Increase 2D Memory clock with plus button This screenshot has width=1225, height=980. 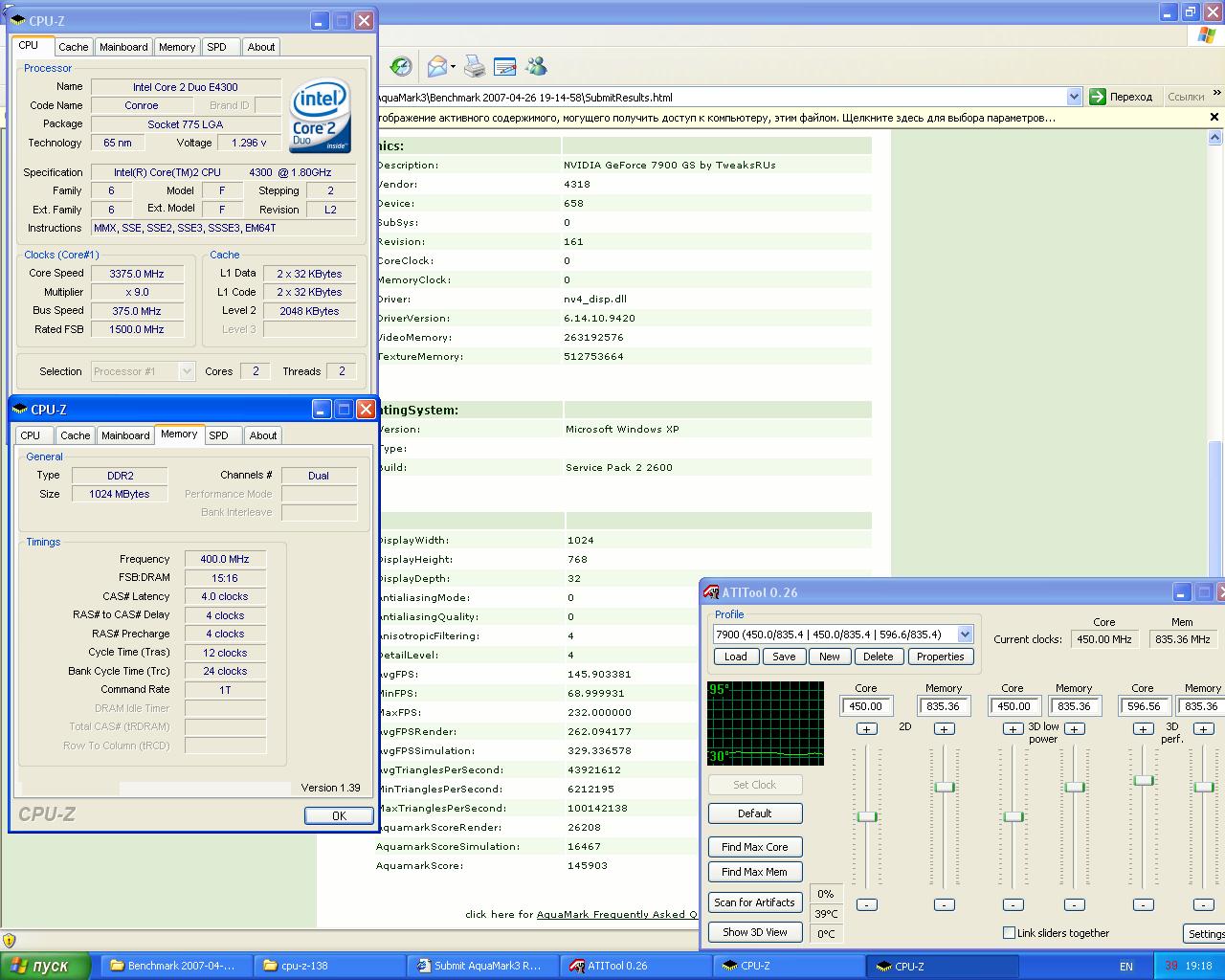(944, 729)
